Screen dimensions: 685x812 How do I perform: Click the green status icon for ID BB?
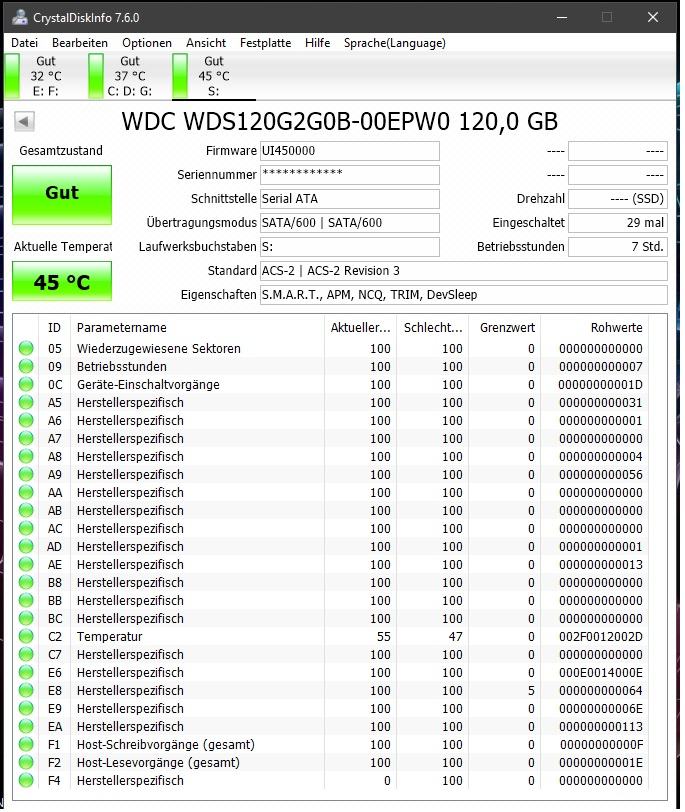point(26,600)
